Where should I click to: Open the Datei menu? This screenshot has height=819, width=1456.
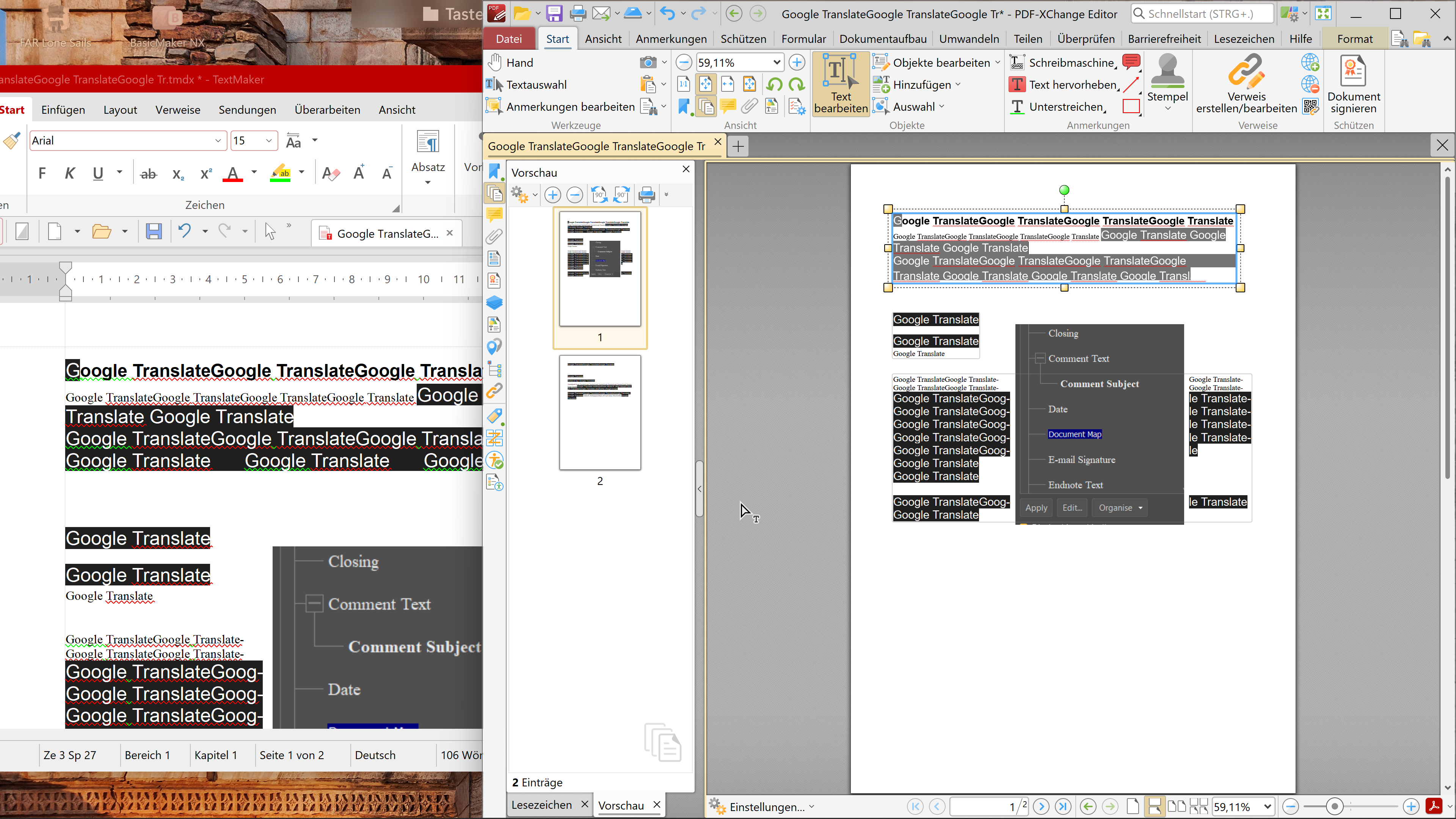point(509,39)
